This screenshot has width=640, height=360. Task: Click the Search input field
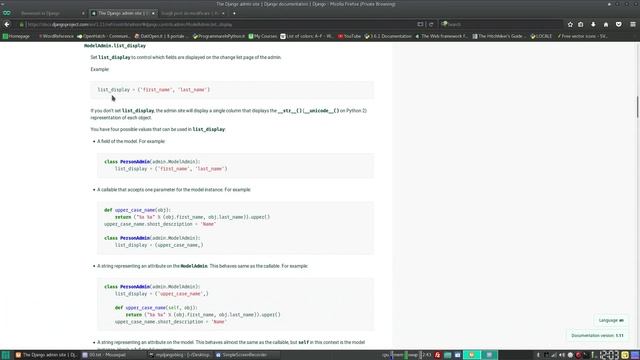[x=504, y=24]
